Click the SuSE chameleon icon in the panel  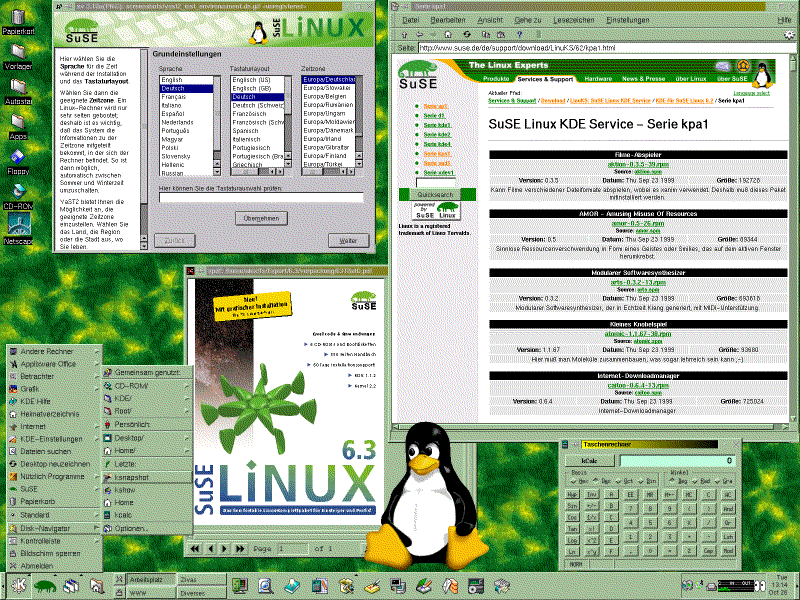(x=45, y=585)
